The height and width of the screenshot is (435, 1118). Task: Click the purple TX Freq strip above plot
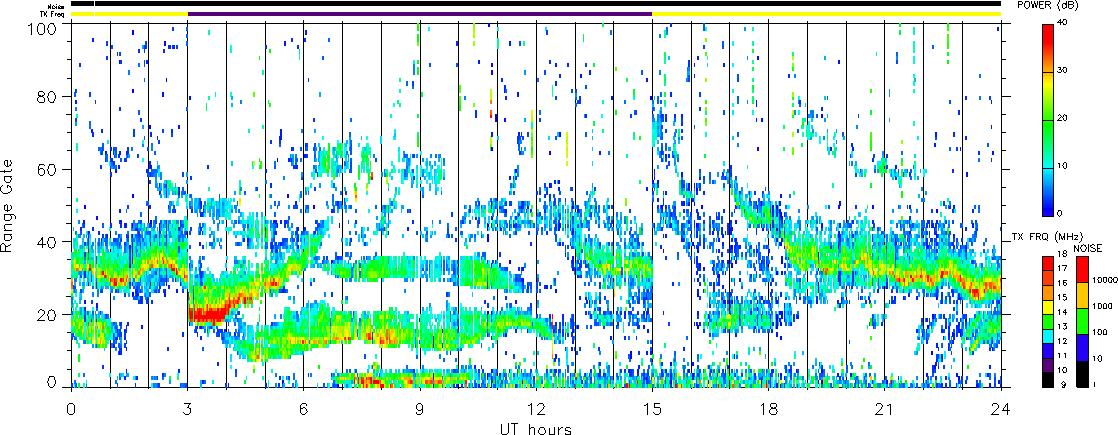click(x=420, y=14)
